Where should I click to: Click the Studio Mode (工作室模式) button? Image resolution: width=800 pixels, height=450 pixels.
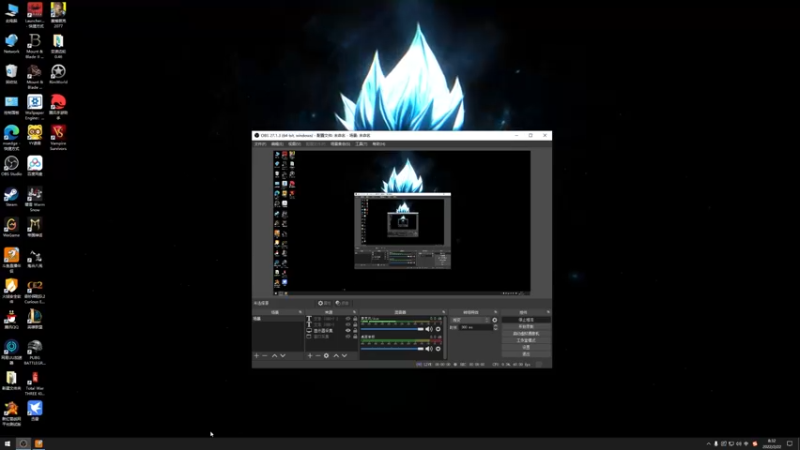coord(526,340)
